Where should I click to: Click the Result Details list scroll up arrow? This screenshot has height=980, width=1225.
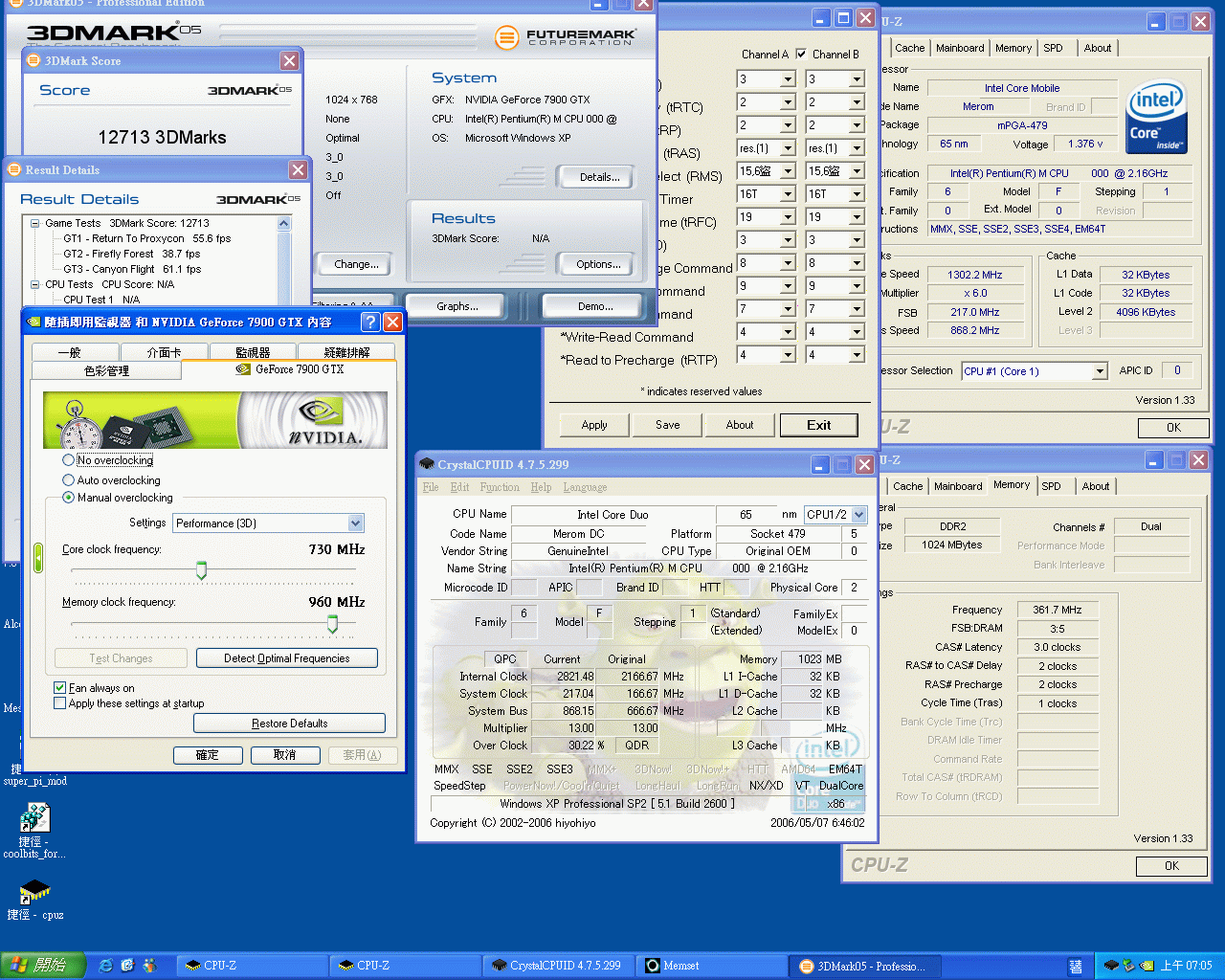pyautogui.click(x=283, y=223)
